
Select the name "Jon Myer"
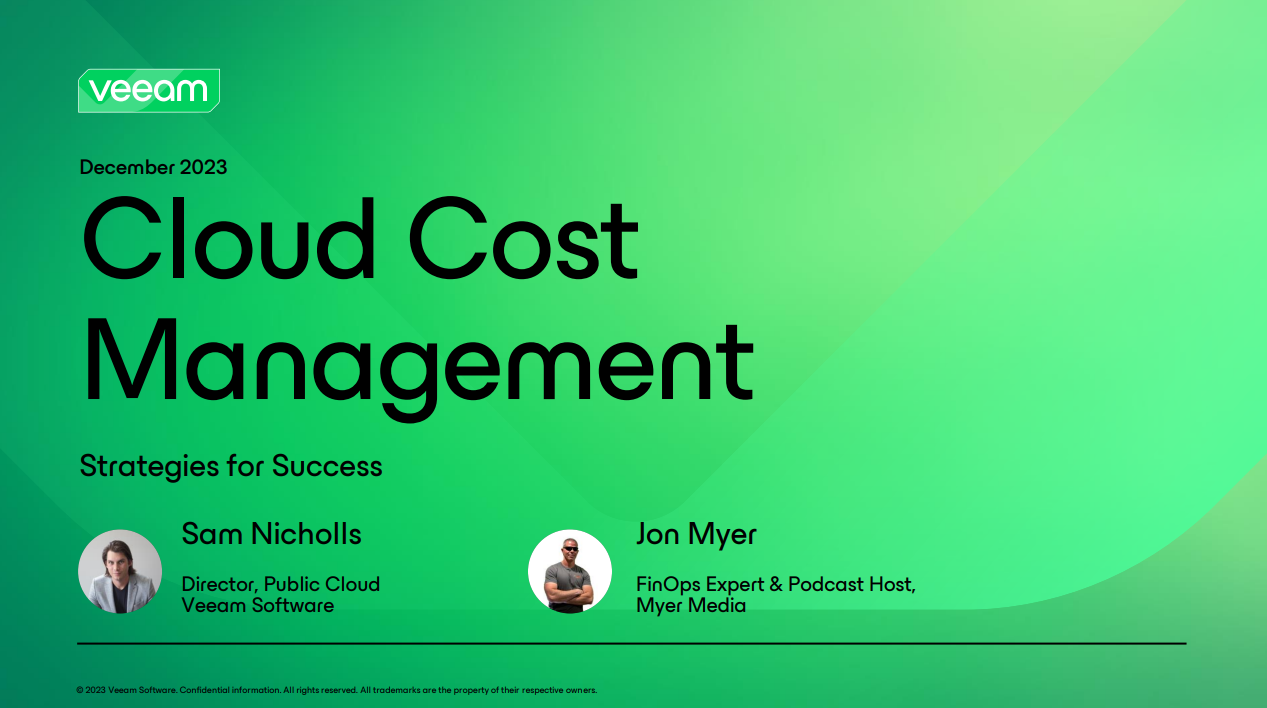pyautogui.click(x=696, y=534)
